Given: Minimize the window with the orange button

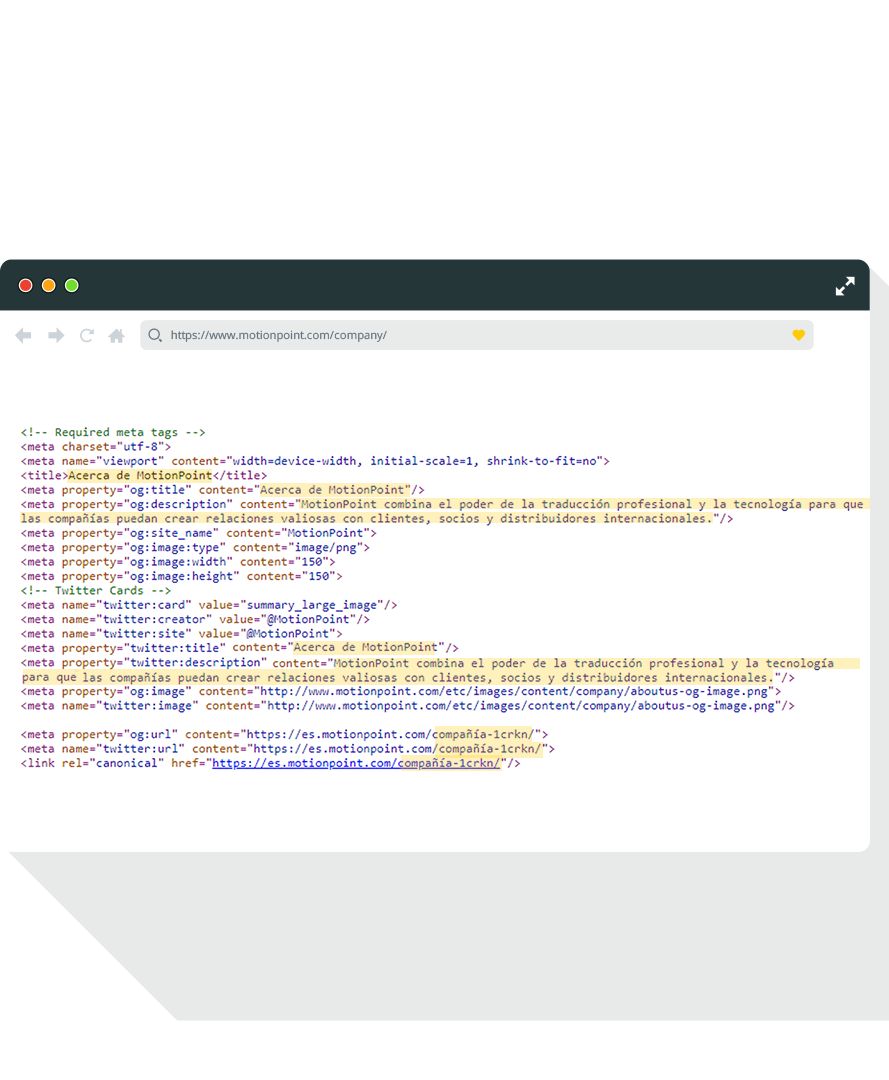Looking at the screenshot, I should tap(49, 286).
